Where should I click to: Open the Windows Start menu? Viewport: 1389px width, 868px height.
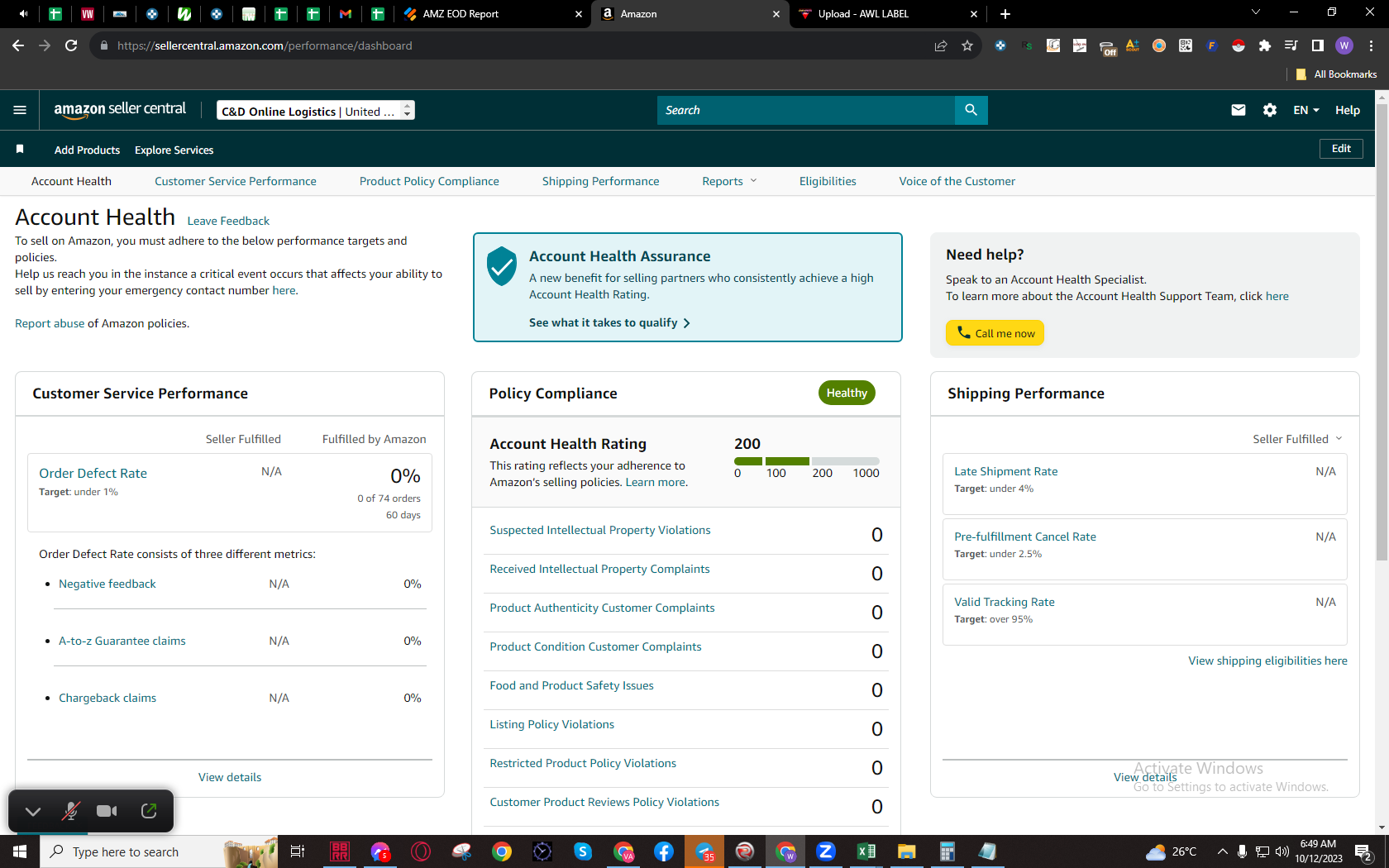(x=20, y=851)
